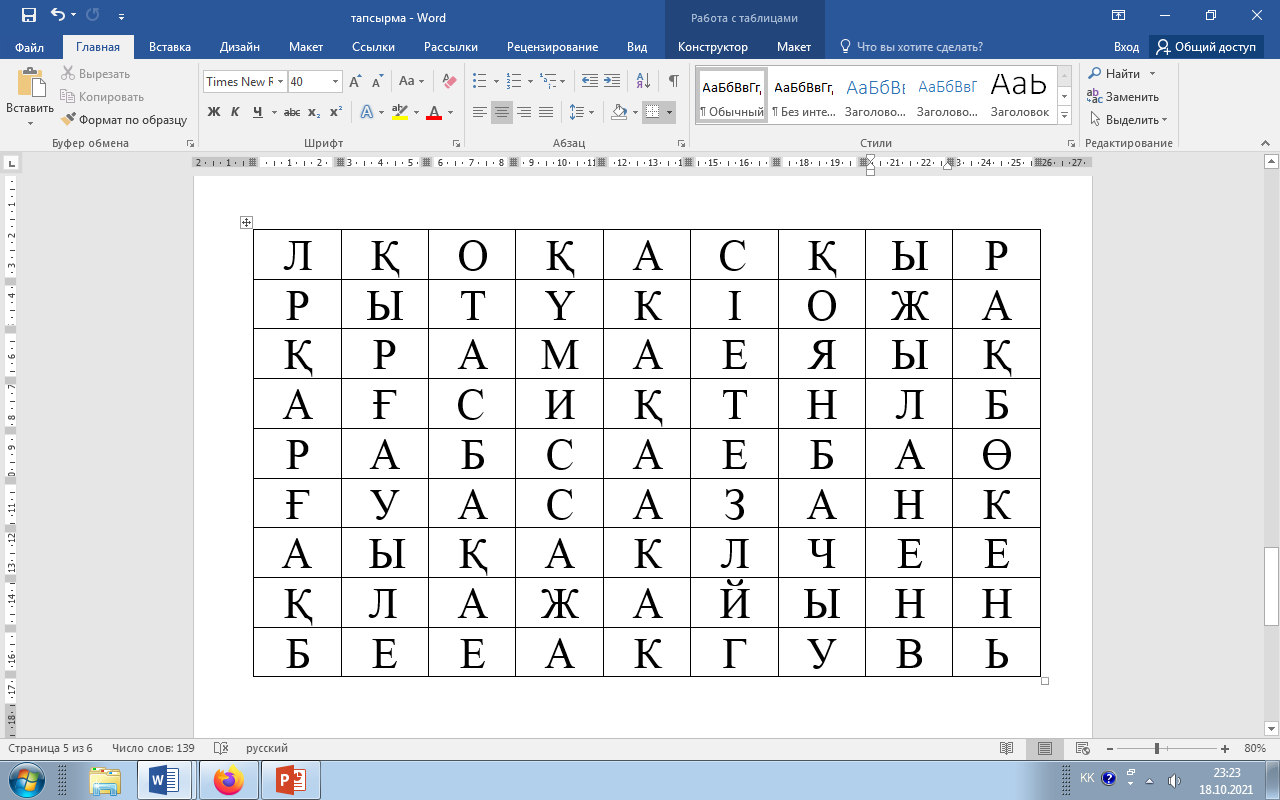
Task: Align text to the left
Action: click(x=480, y=112)
